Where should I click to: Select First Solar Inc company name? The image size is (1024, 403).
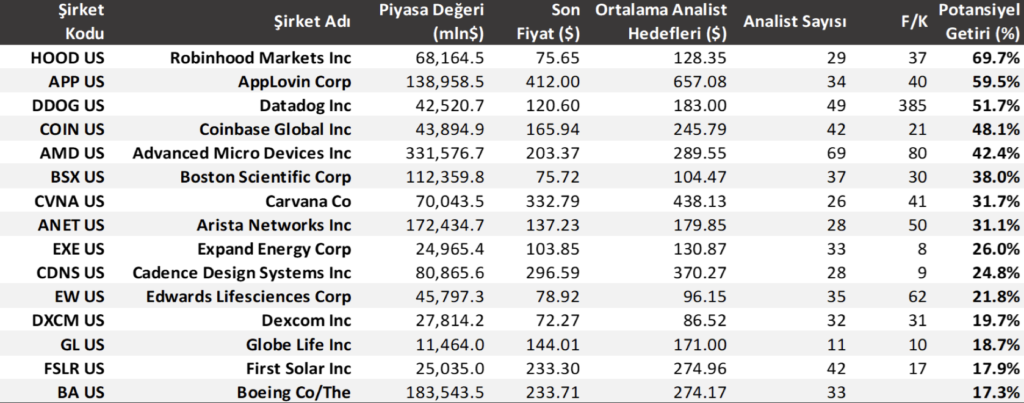pos(295,368)
